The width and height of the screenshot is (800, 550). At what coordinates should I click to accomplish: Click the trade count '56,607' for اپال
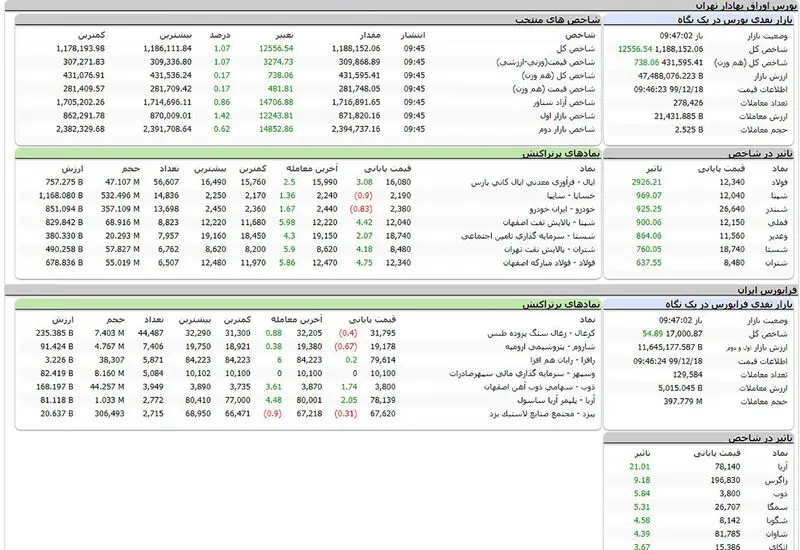click(166, 182)
